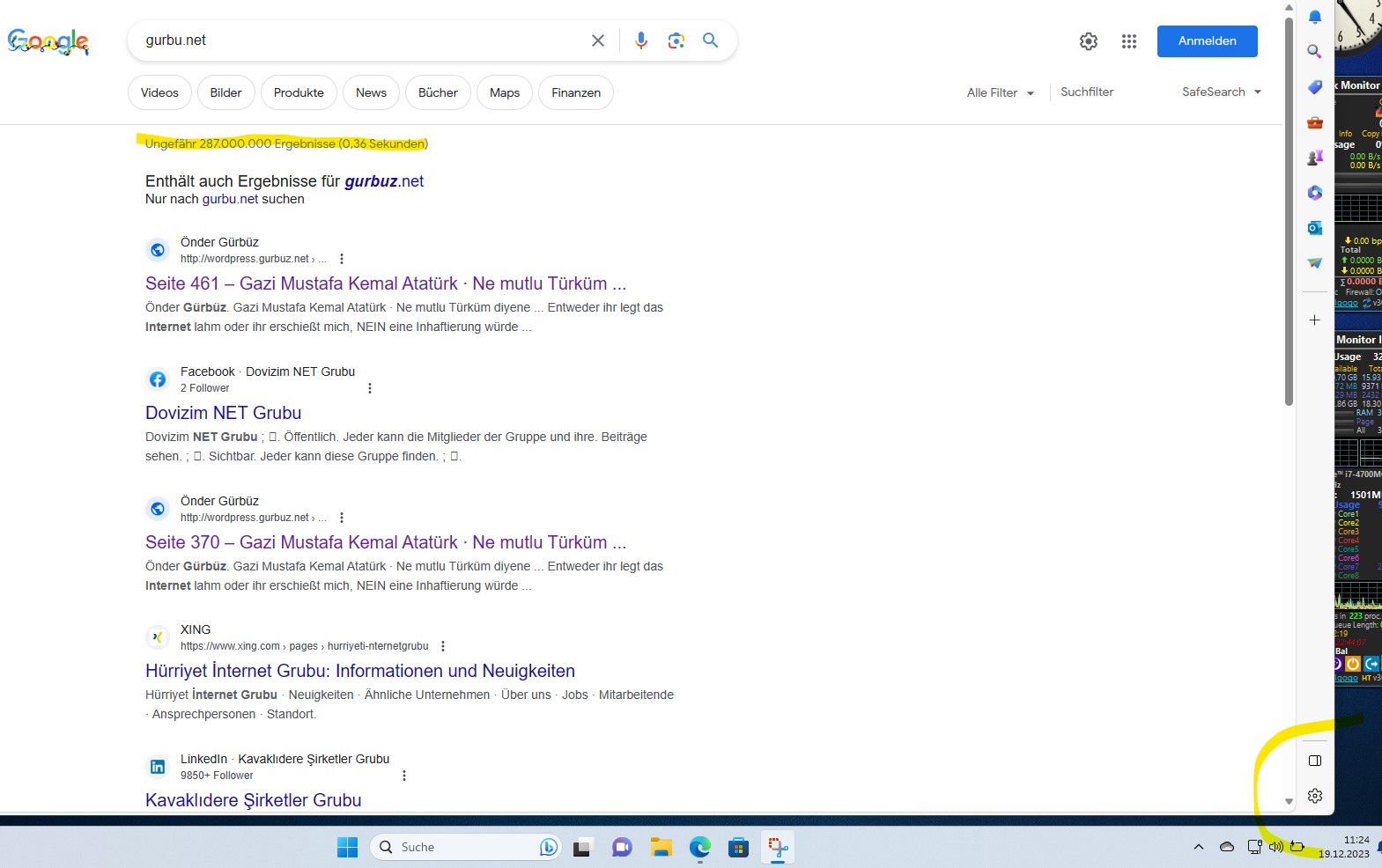The width and height of the screenshot is (1382, 868).
Task: Open Google Lens image search icon
Action: tap(676, 40)
